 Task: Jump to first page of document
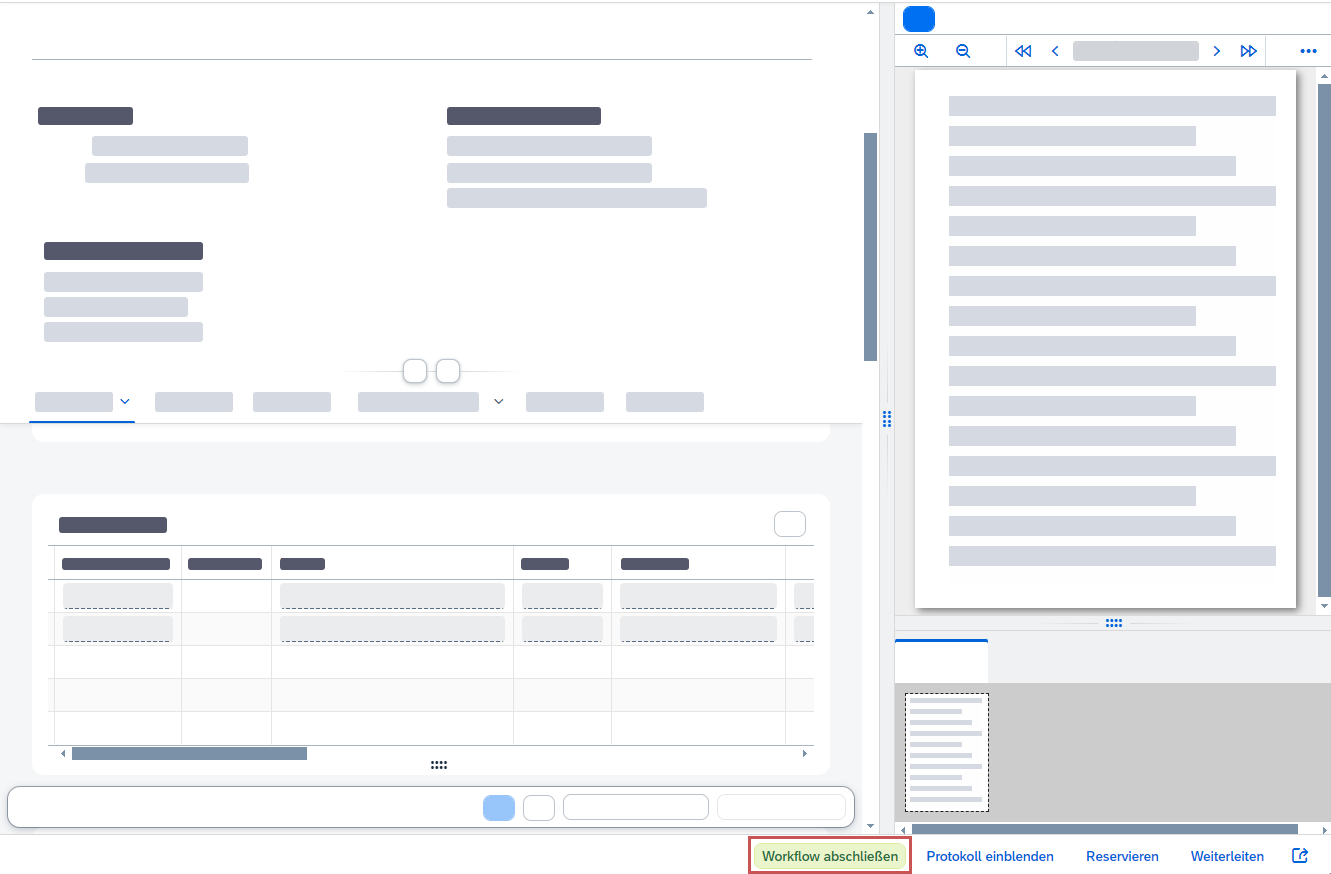coord(1022,51)
